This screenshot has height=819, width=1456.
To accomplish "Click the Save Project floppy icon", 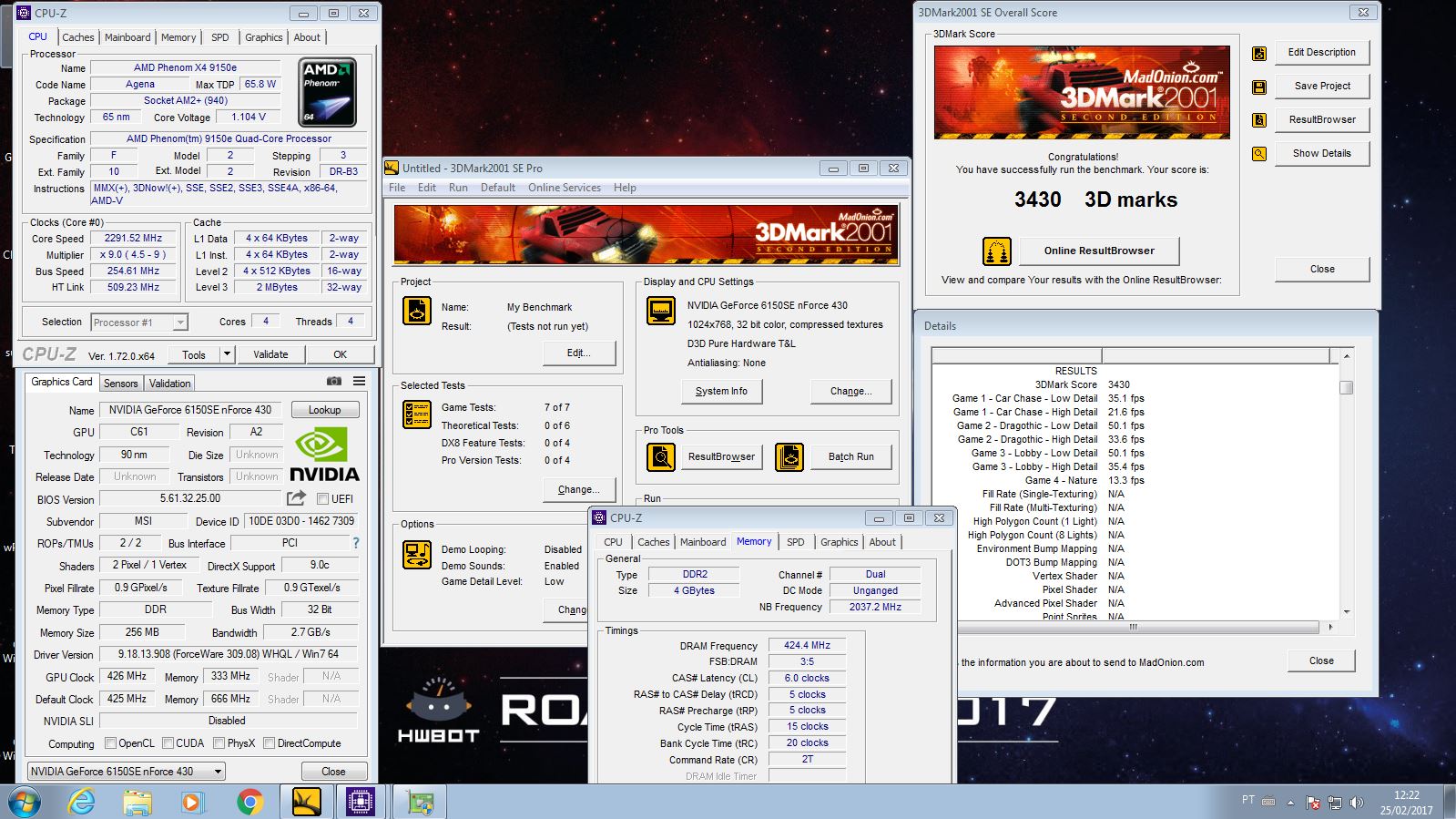I will coord(1259,87).
